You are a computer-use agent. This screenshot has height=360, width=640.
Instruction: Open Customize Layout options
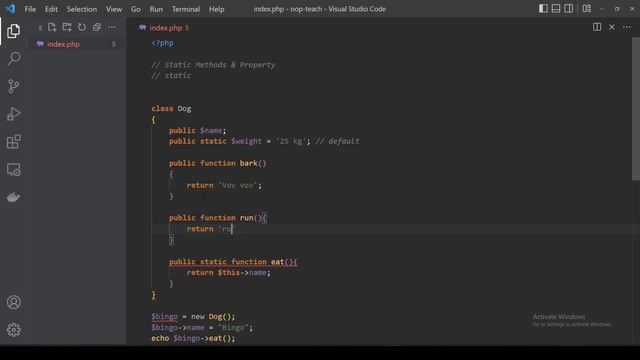point(587,9)
